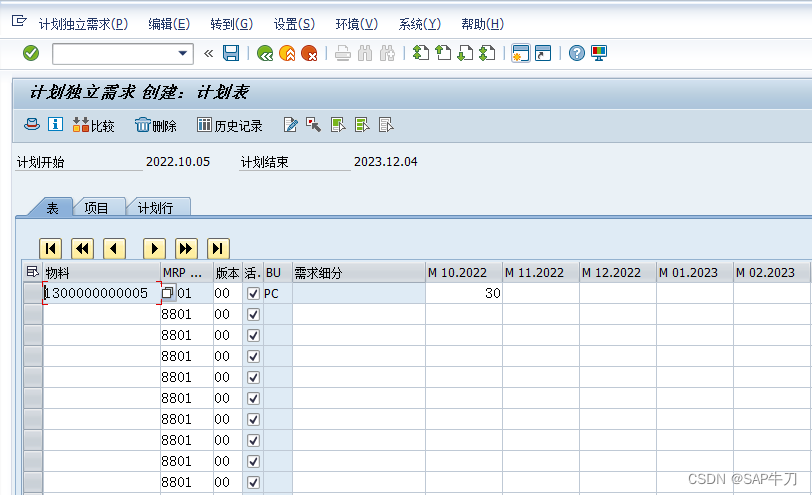
Task: Click the Find Next binoculars icon
Action: (387, 53)
